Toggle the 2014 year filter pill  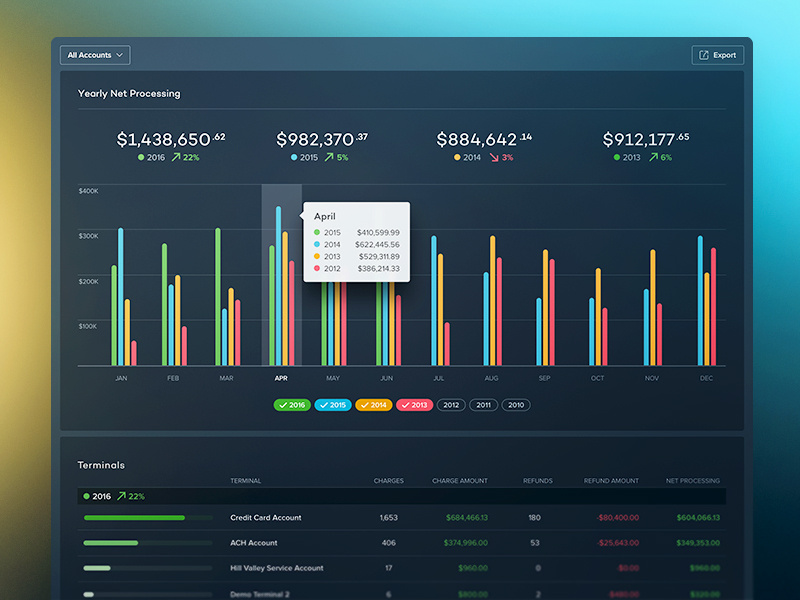tap(373, 405)
